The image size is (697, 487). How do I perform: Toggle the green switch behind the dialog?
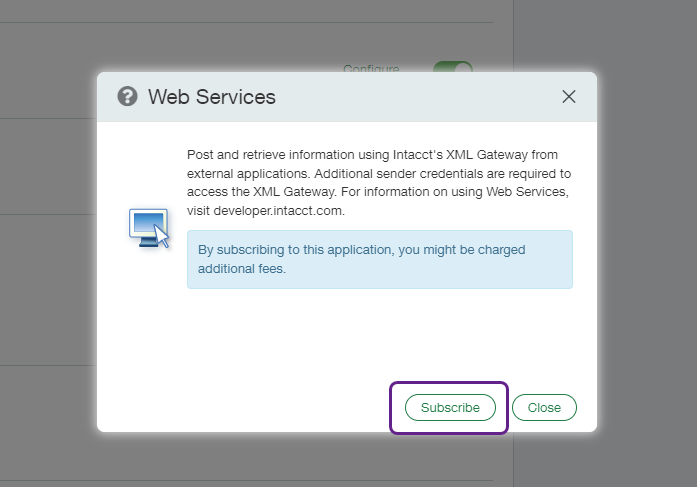[452, 68]
